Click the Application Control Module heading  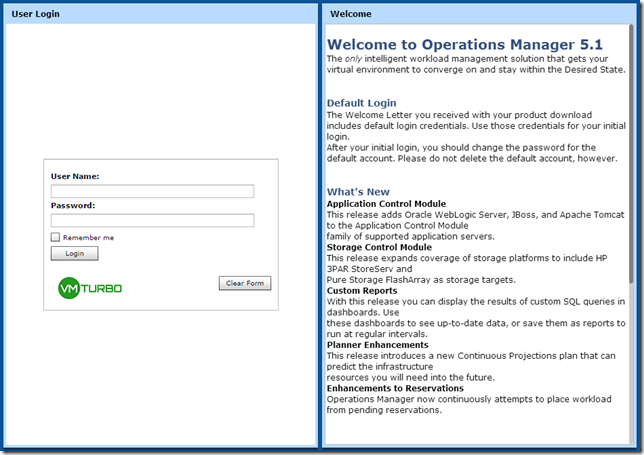coord(386,204)
